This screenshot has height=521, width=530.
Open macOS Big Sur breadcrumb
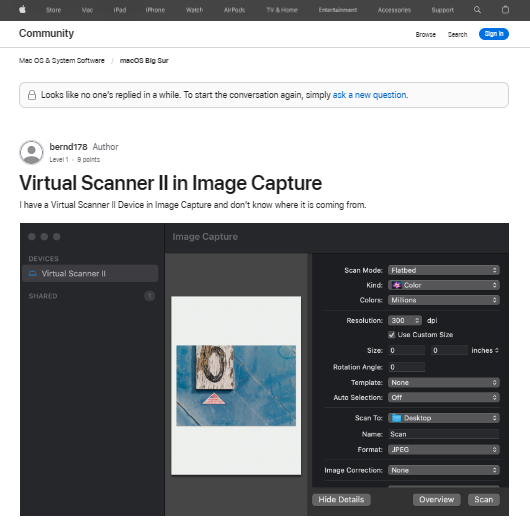[x=144, y=61]
